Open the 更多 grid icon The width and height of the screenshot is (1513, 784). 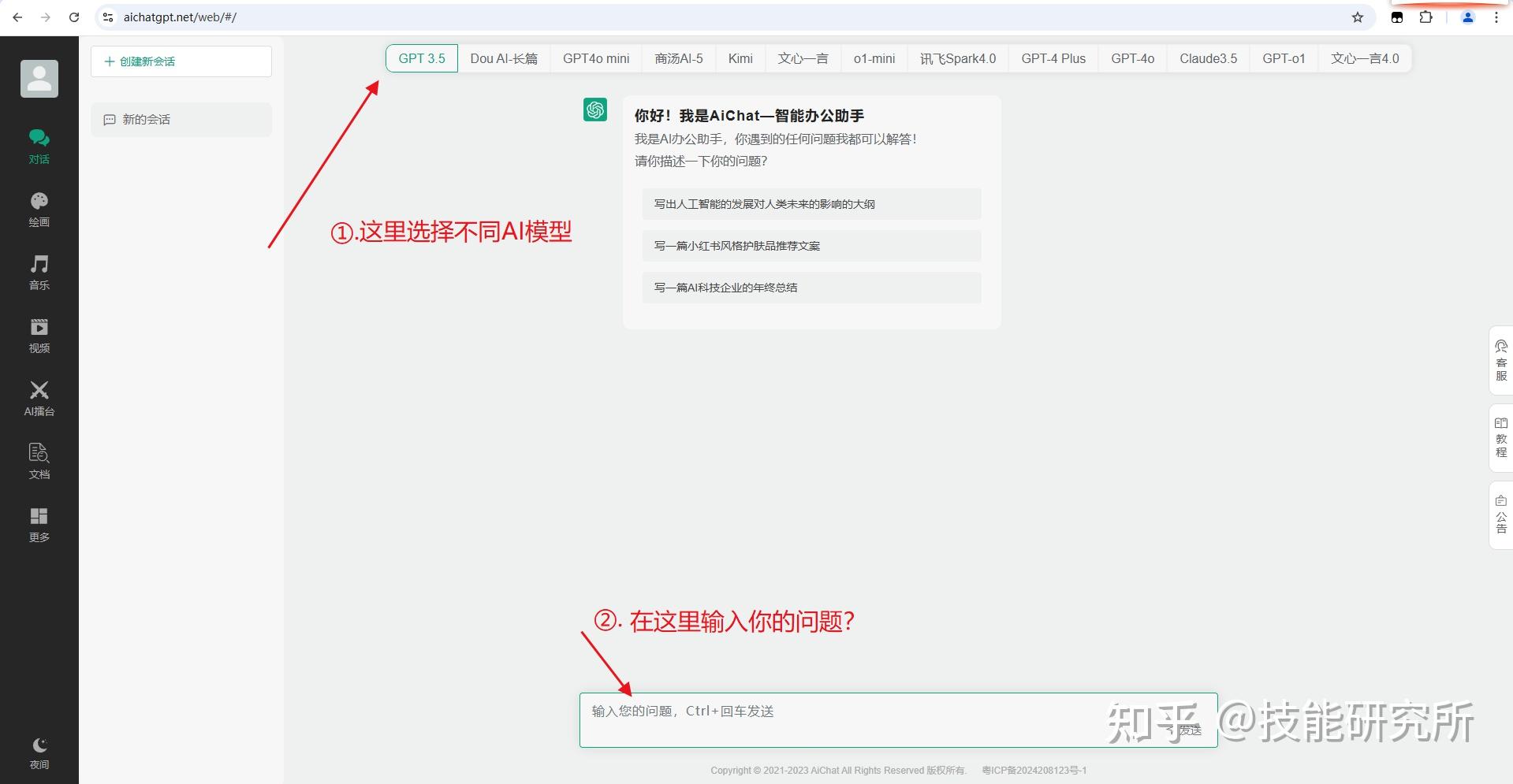point(39,517)
